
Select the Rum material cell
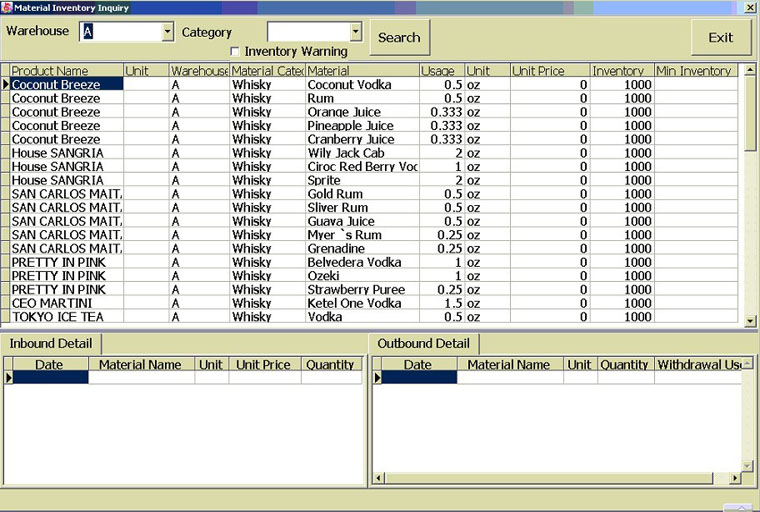(363, 98)
